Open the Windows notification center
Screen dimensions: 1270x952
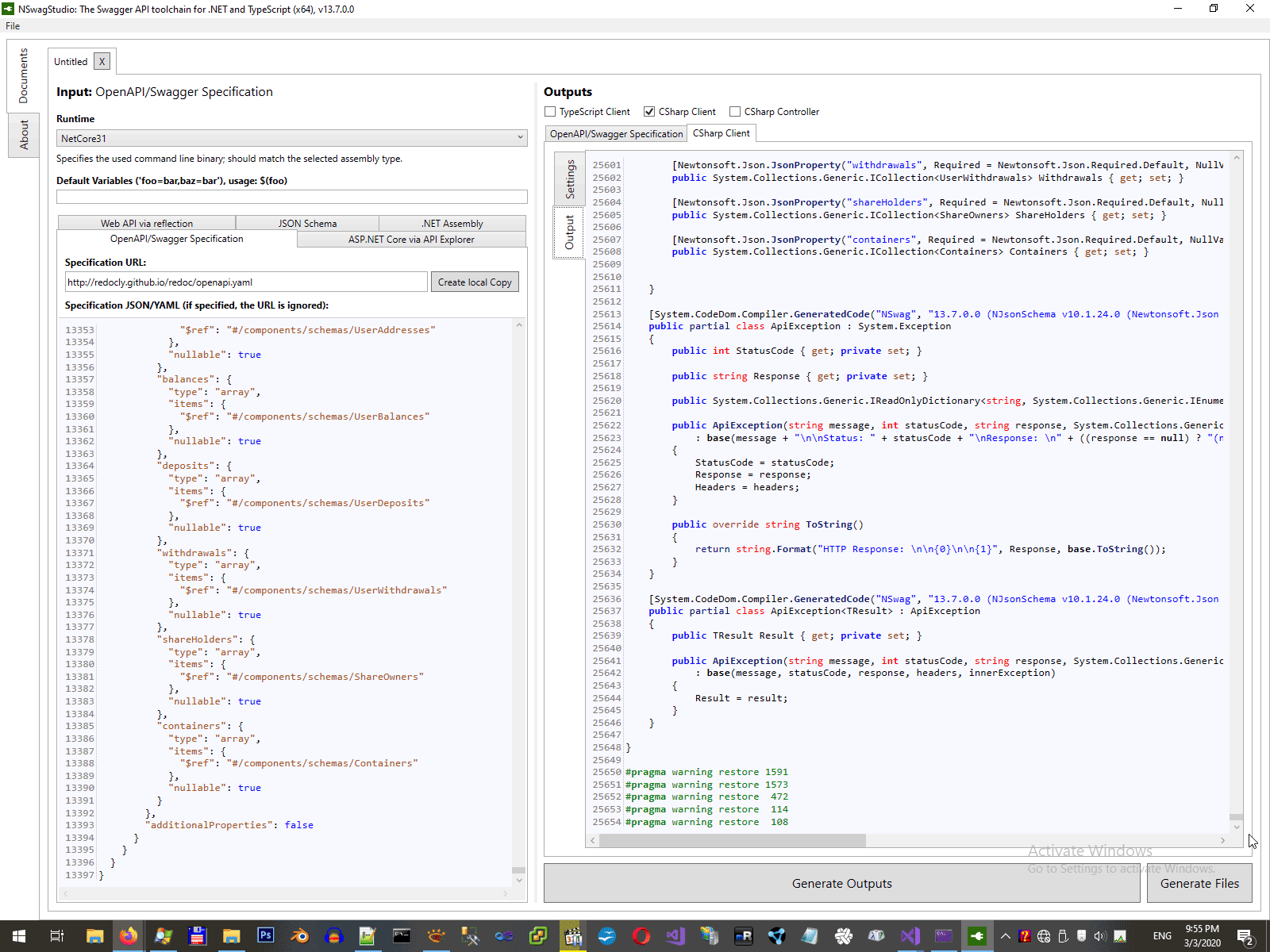(x=1245, y=936)
